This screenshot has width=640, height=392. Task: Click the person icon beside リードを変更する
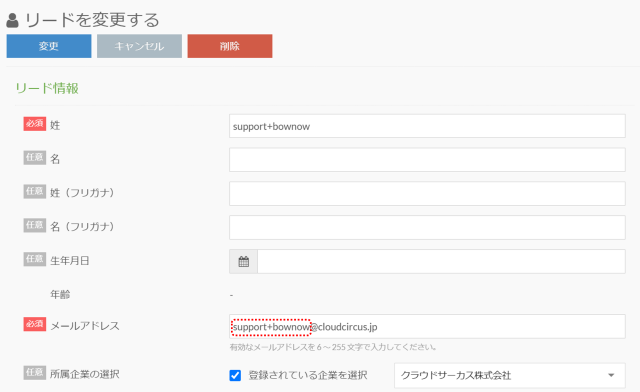[13, 20]
